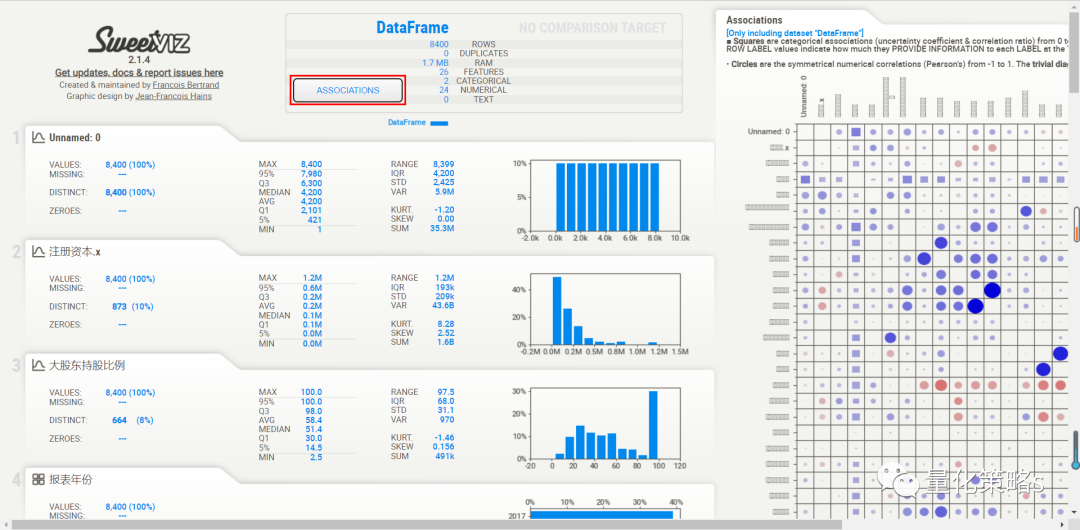Screen dimensions: 1080x530
Task: Click the '43.6B' VAR value
Action: coord(441,305)
